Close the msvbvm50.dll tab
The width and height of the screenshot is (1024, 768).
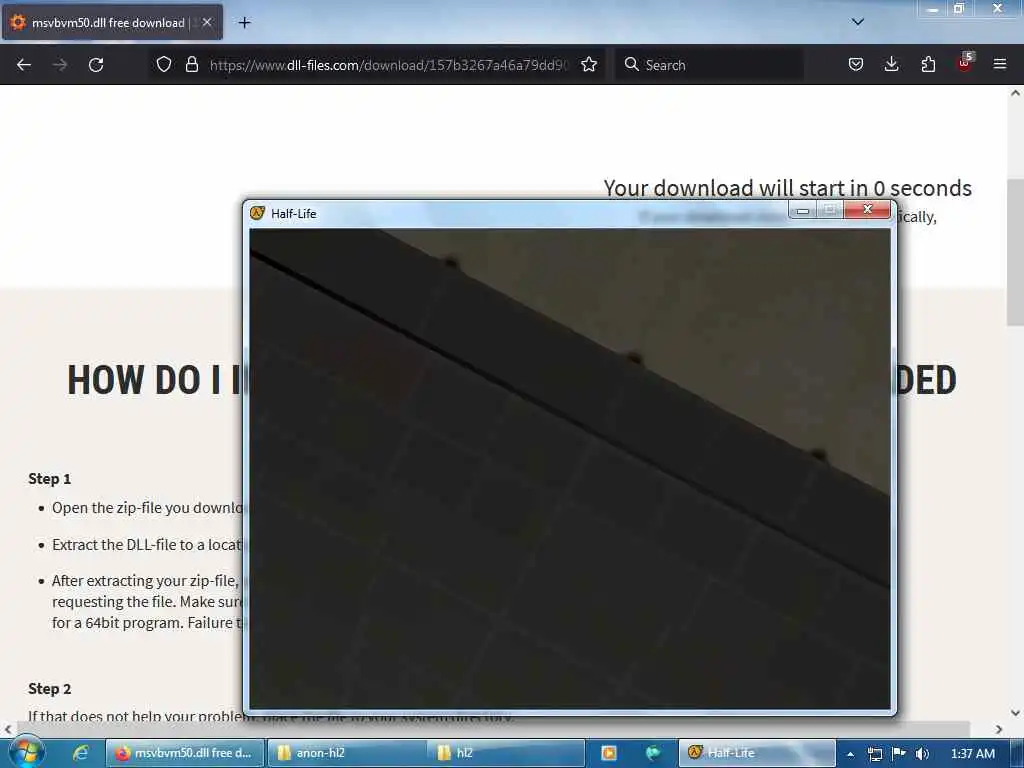click(x=207, y=22)
